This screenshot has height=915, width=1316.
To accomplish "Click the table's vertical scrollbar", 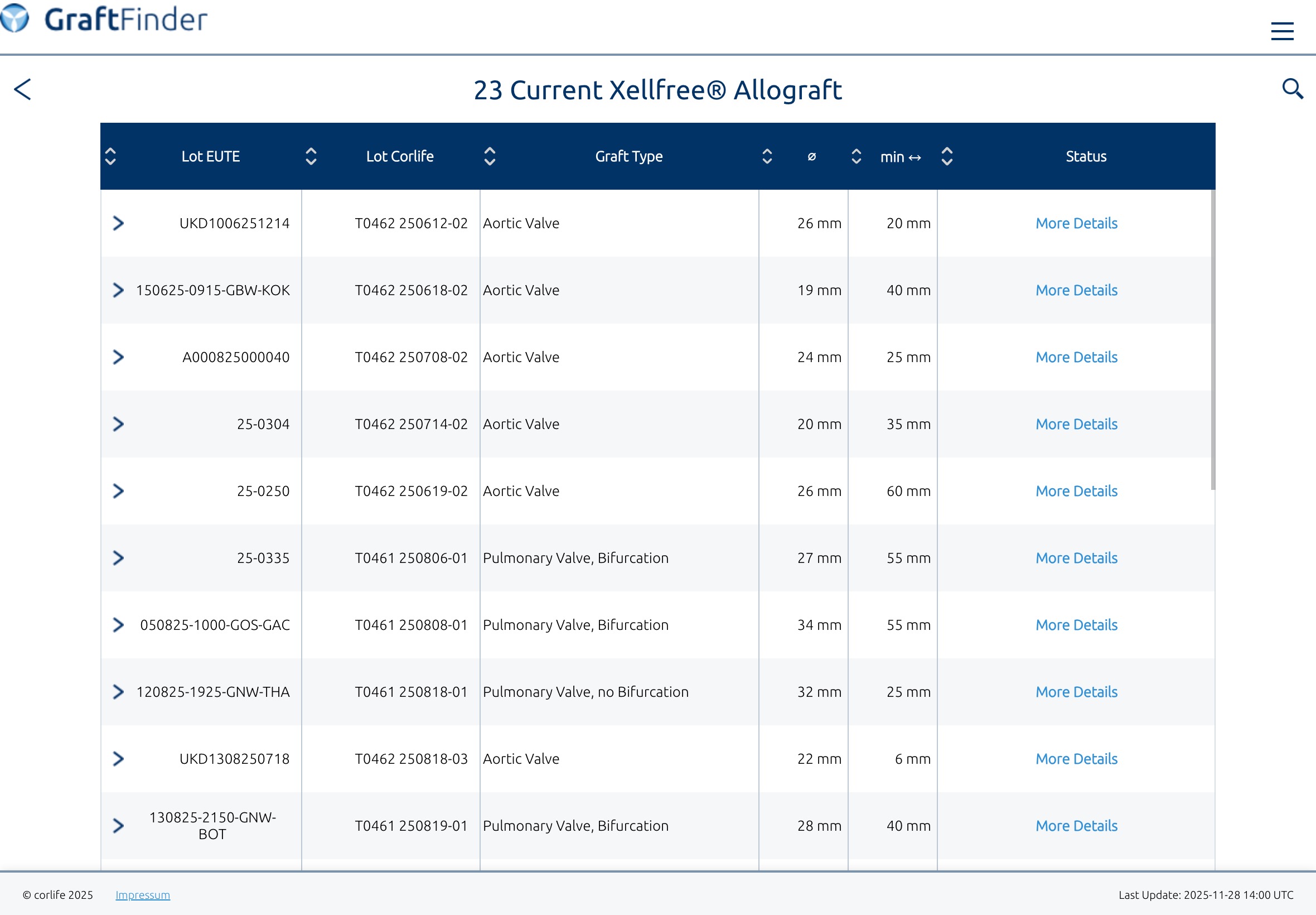I will (x=1213, y=339).
